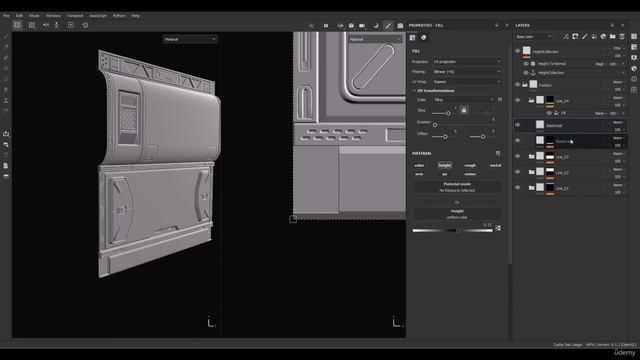Select the Line_02 layer mask thumbnail
The width and height of the screenshot is (640, 360).
pos(550,172)
